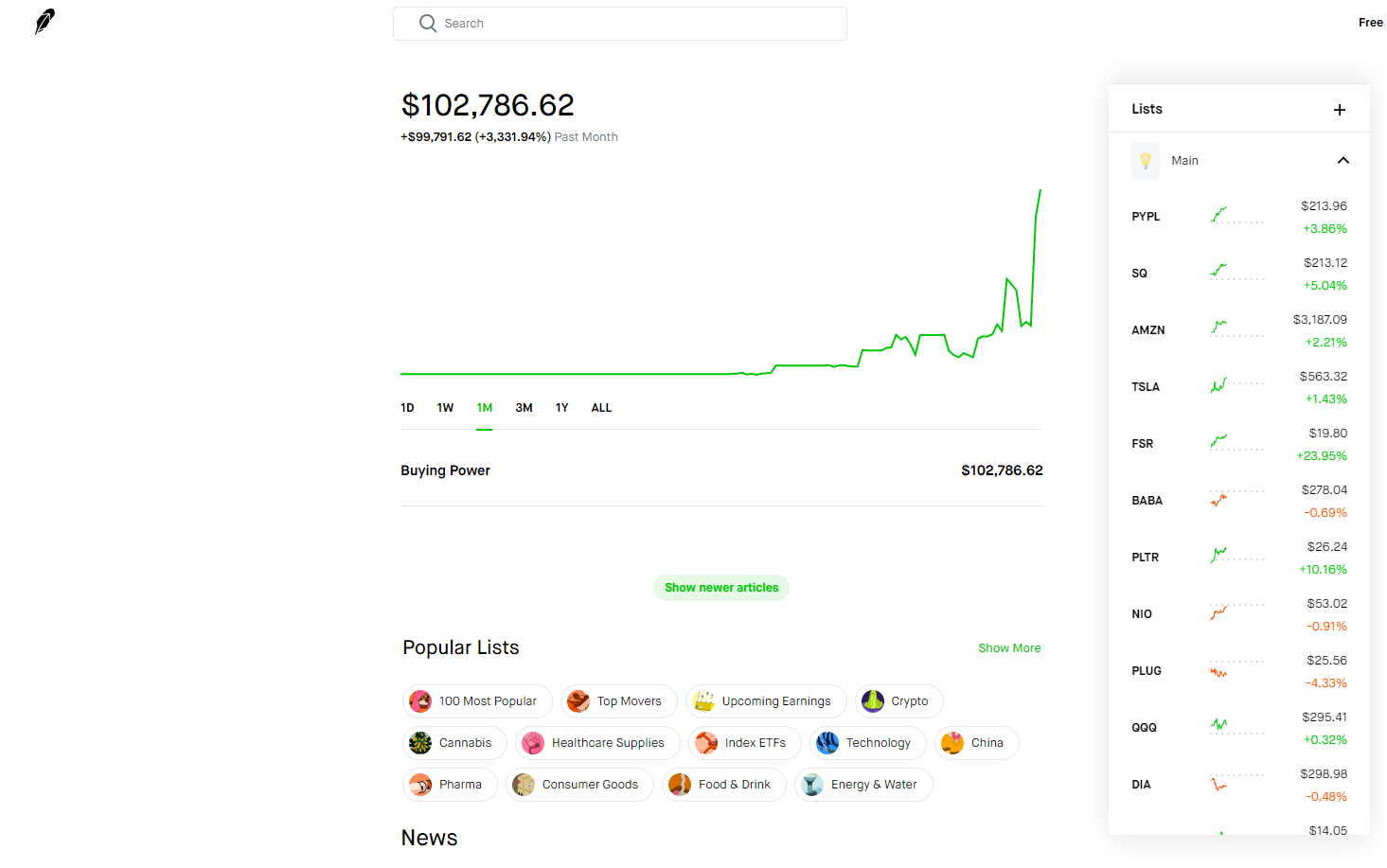Viewport: 1387px width, 868px height.
Task: Open the Technology list
Action: coord(868,743)
